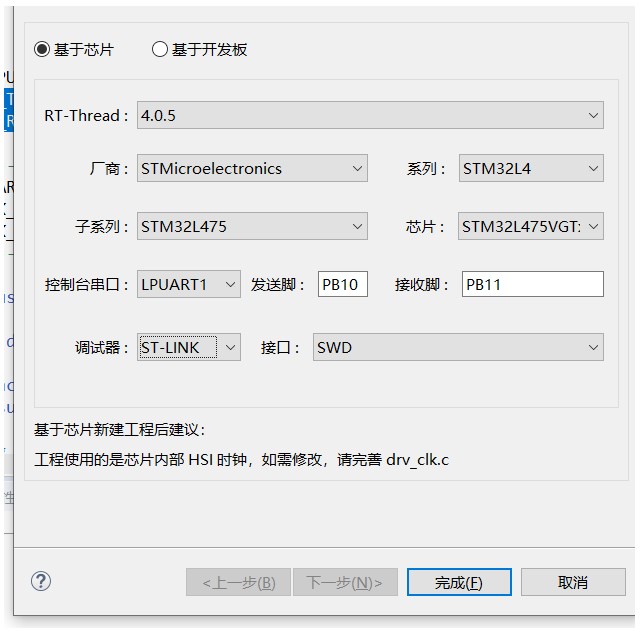Viewport: 640px width, 635px height.
Task: Click the help question mark icon
Action: pyautogui.click(x=41, y=581)
